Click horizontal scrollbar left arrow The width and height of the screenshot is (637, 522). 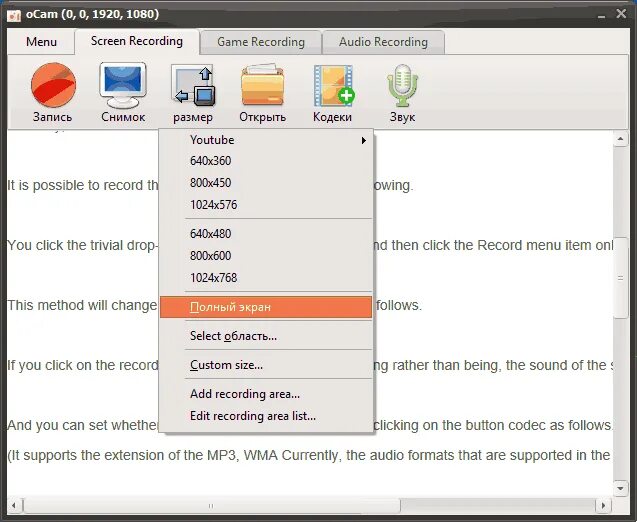14,506
